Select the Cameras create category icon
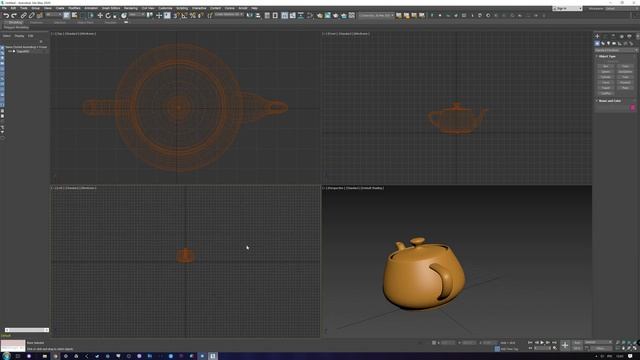This screenshot has height=360, width=640. click(x=614, y=43)
